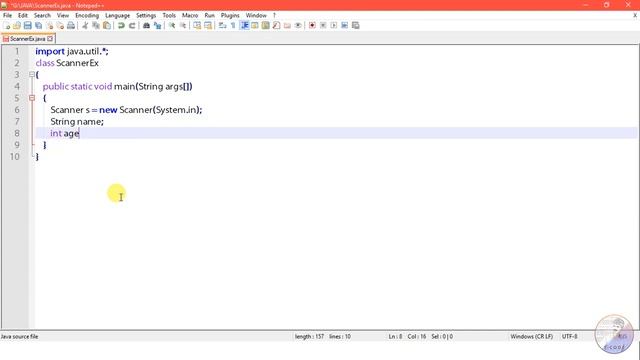Toggle Word Wrap toolbar icon
This screenshot has width=640, height=360.
222,25
